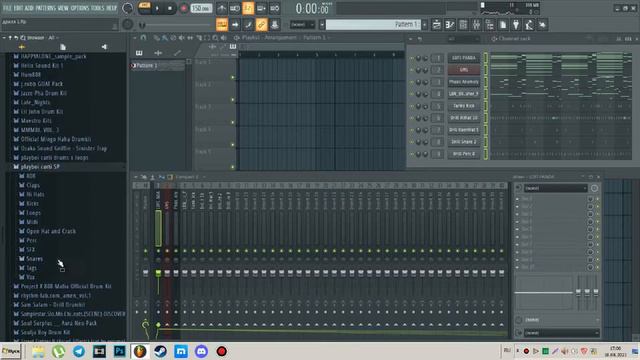Click the Drill Perc 8 channel button
The height and width of the screenshot is (360, 640).
point(464,154)
